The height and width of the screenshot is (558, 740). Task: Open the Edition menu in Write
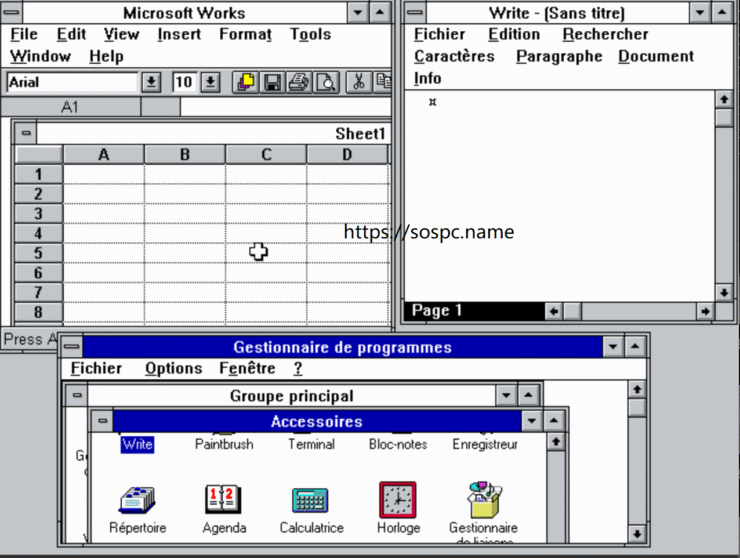(x=514, y=34)
